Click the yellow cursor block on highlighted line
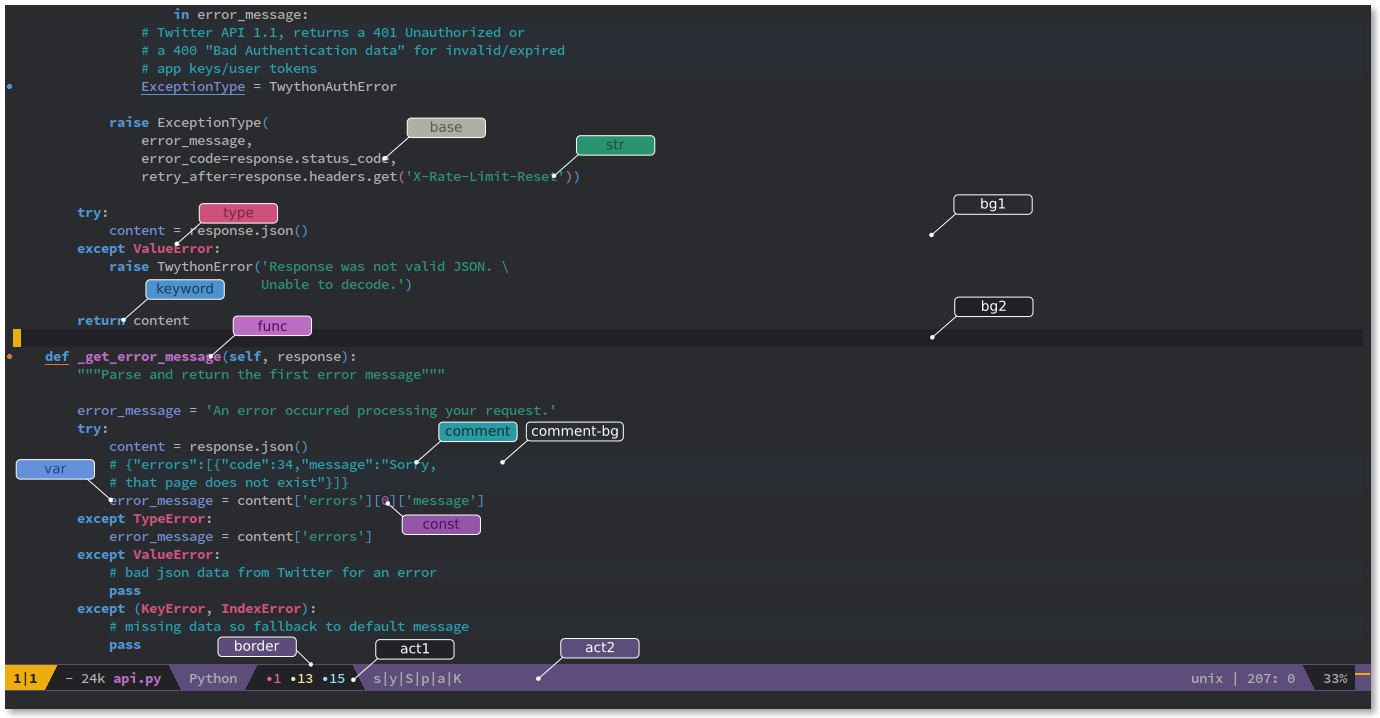 17,338
